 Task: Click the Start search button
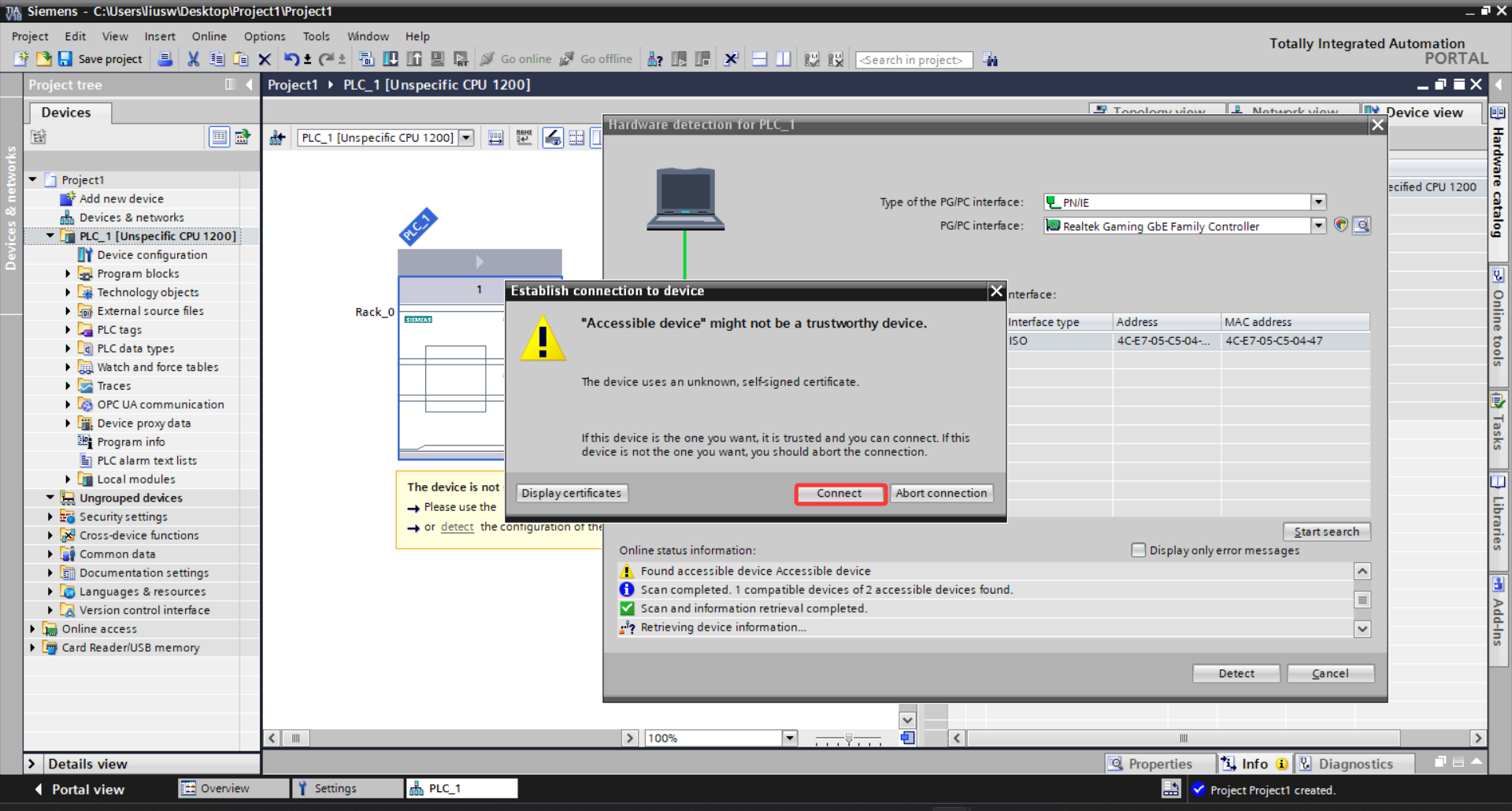(1326, 531)
